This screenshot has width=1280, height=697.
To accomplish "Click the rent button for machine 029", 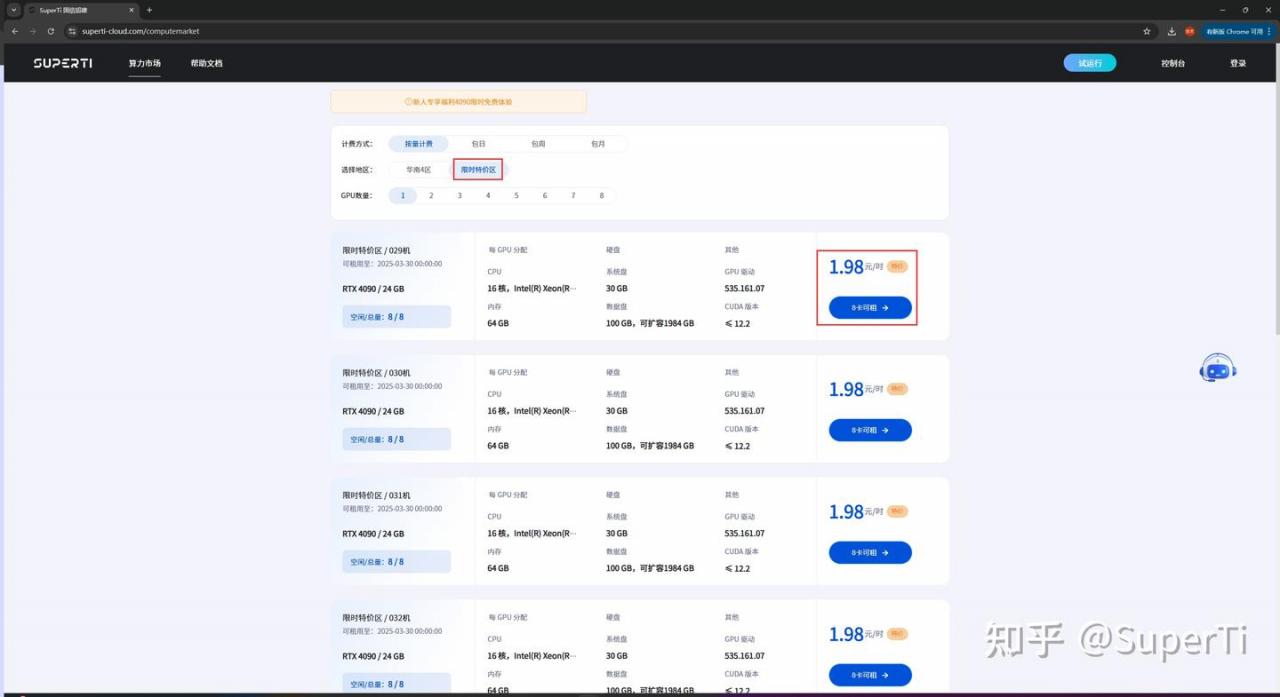I will click(x=870, y=308).
